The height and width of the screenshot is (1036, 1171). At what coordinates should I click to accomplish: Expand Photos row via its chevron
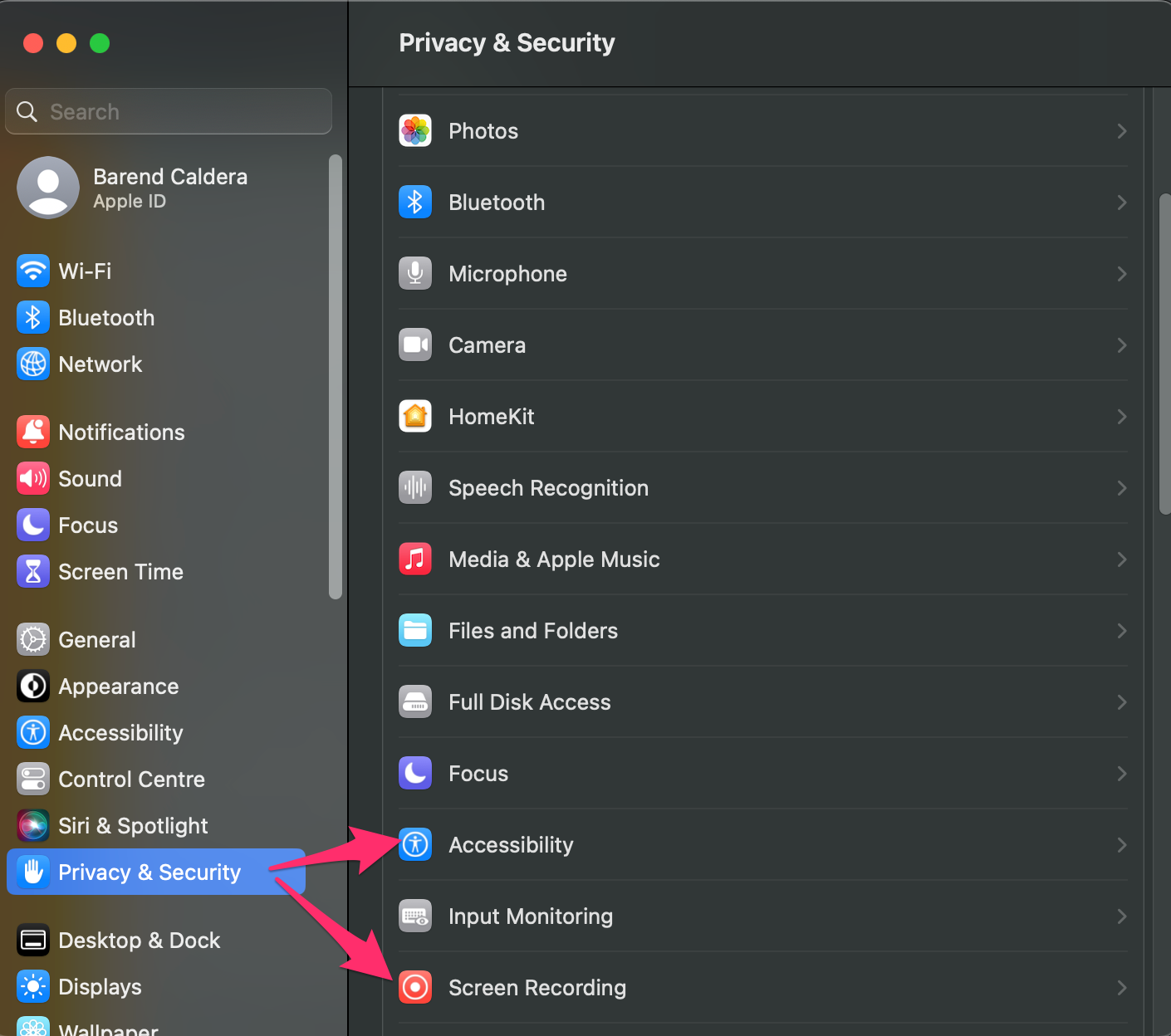tap(1122, 131)
